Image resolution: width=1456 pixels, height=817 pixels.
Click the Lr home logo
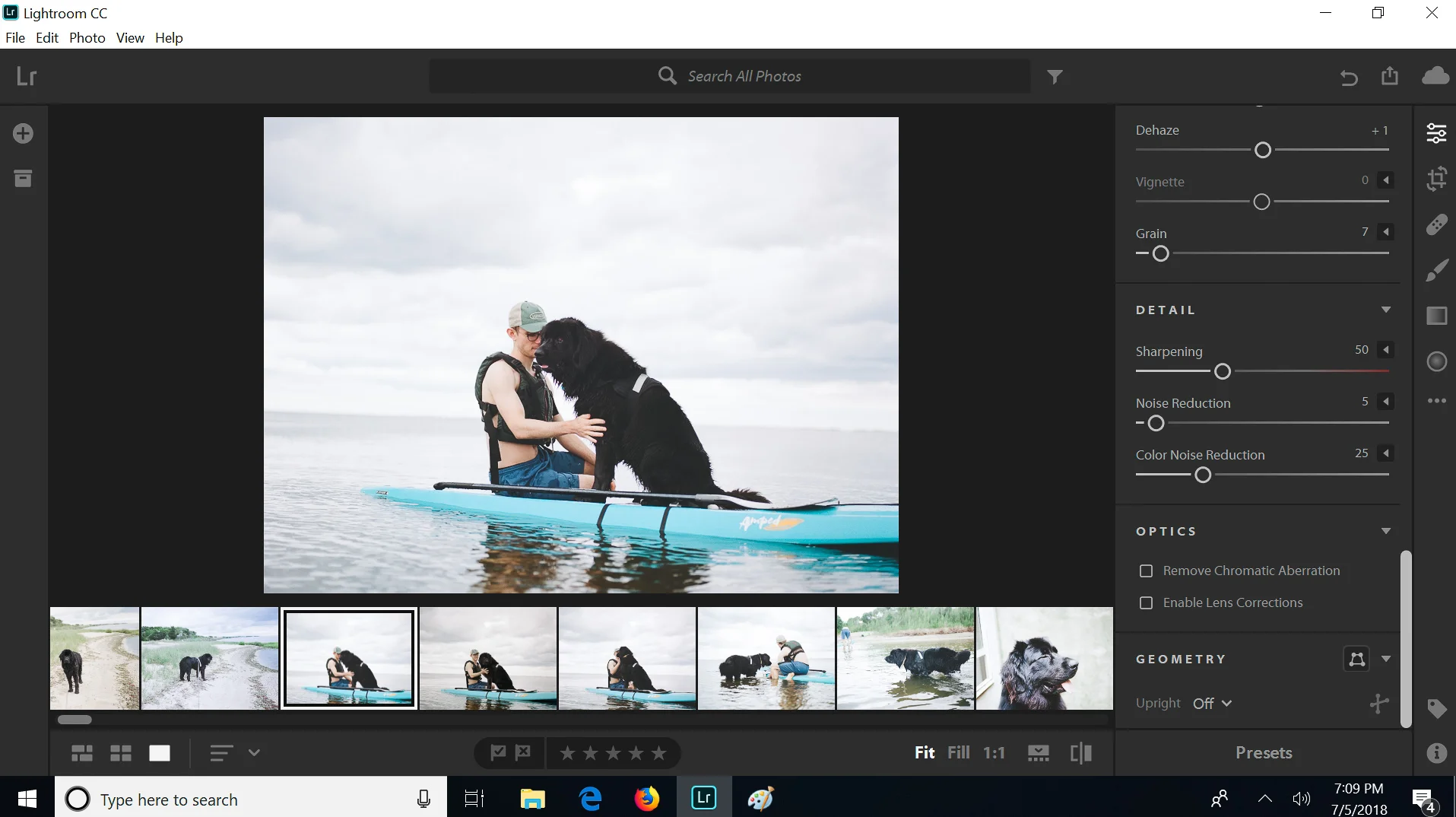27,76
